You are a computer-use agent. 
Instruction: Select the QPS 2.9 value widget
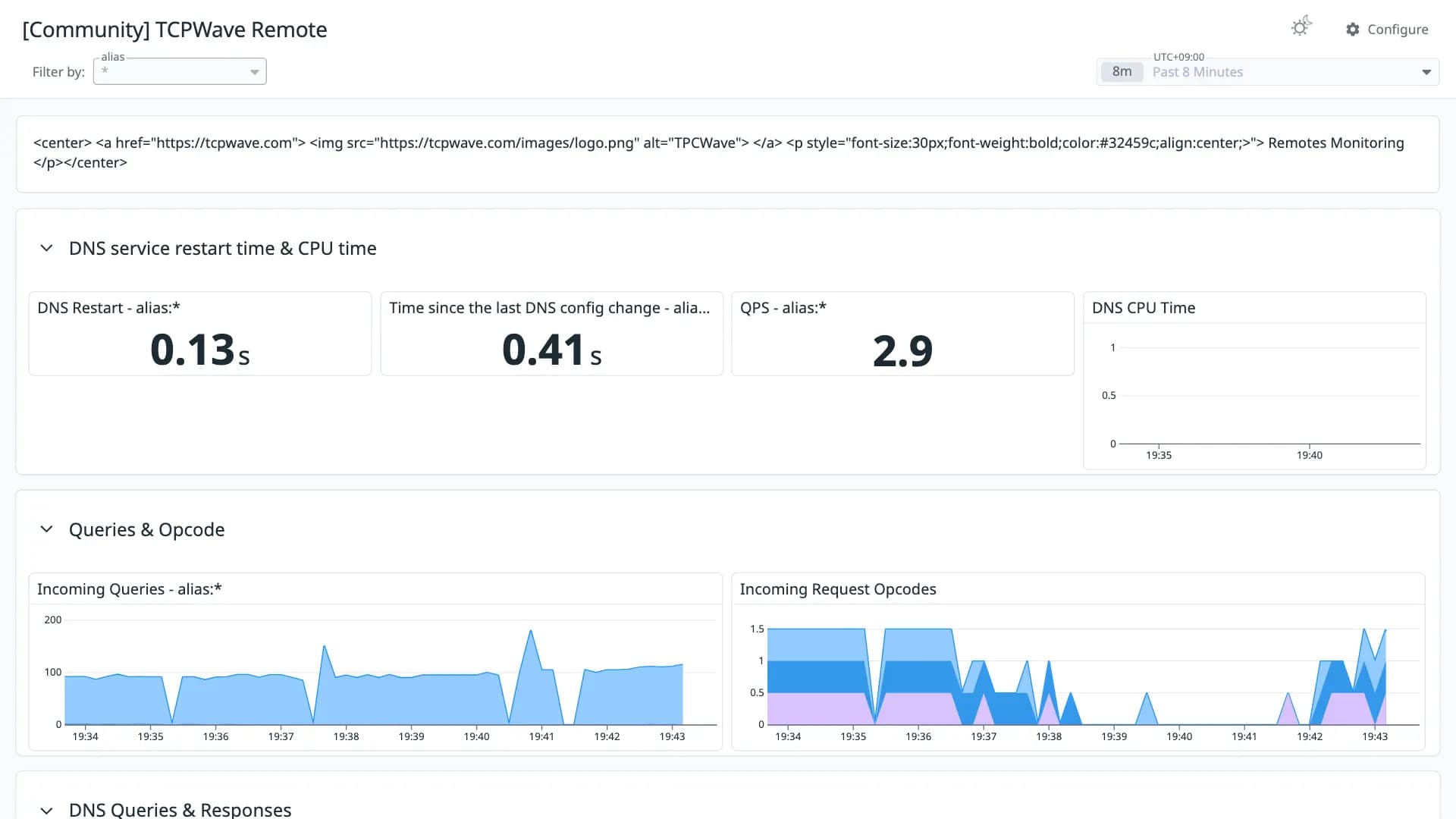pyautogui.click(x=902, y=334)
